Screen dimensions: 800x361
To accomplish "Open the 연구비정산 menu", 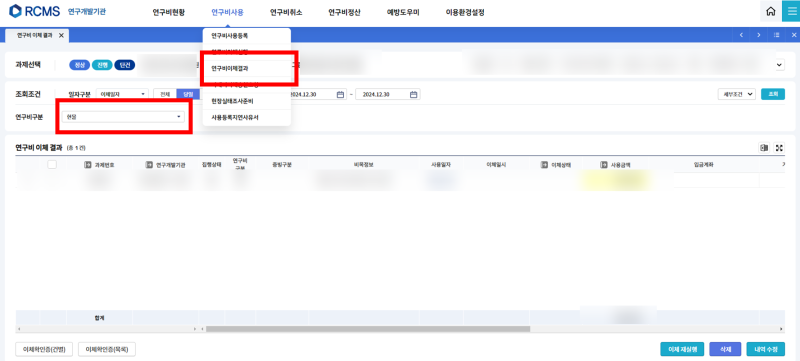I will [344, 12].
